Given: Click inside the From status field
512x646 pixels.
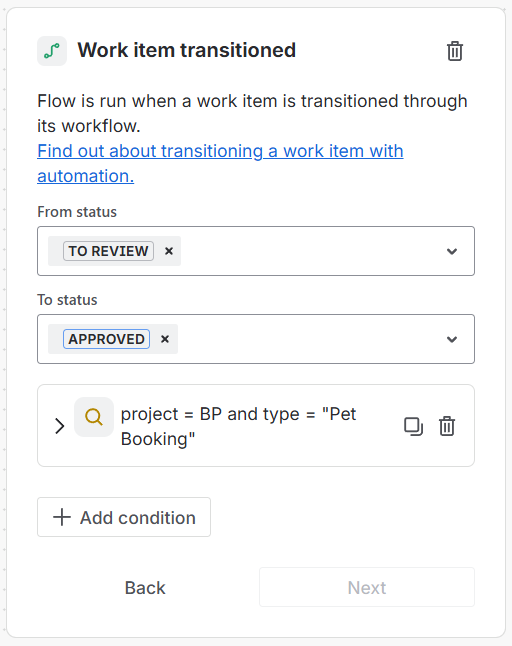Looking at the screenshot, I should [256, 251].
